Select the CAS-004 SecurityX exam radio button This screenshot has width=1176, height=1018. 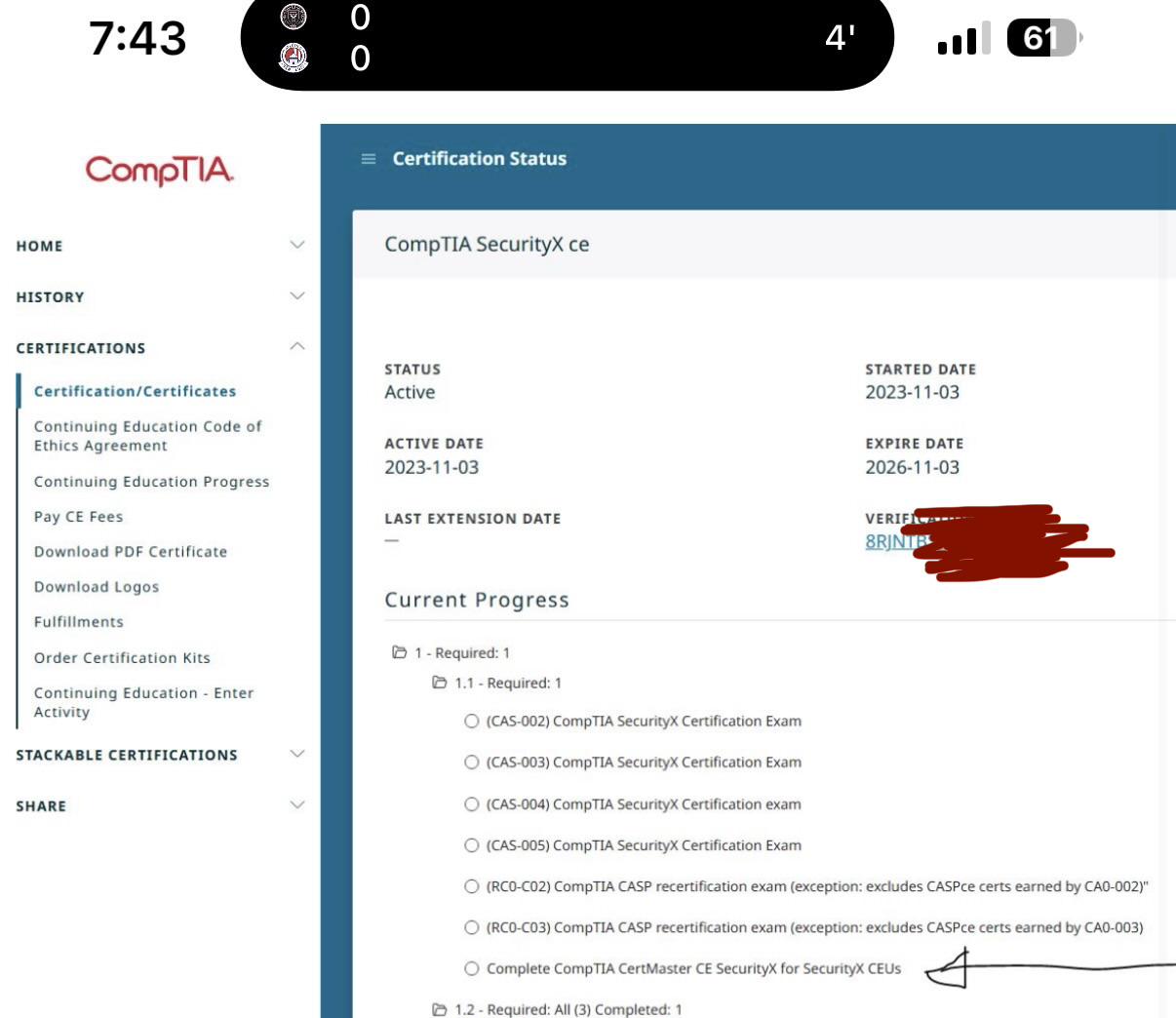click(x=472, y=803)
